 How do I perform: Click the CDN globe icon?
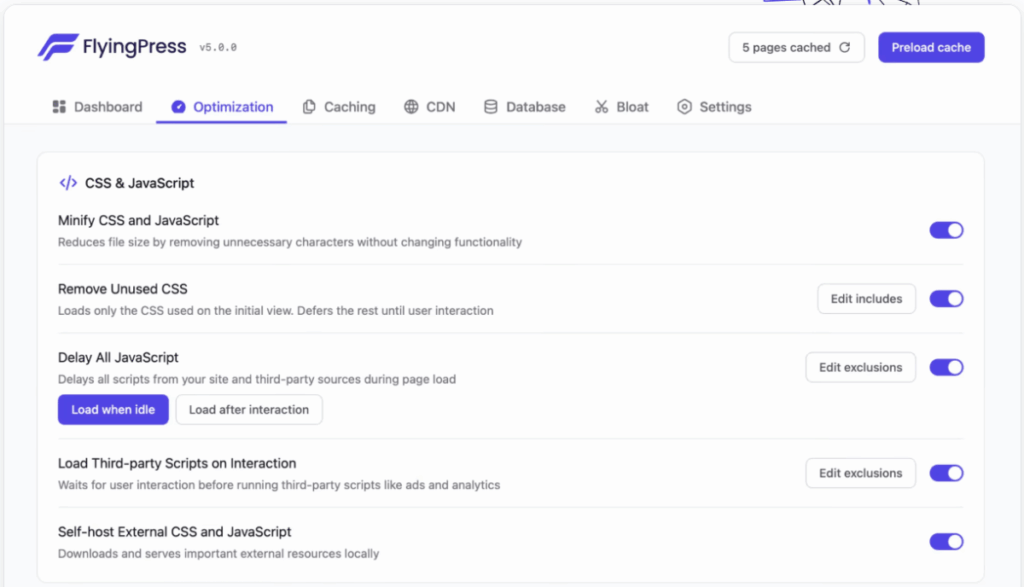click(411, 107)
